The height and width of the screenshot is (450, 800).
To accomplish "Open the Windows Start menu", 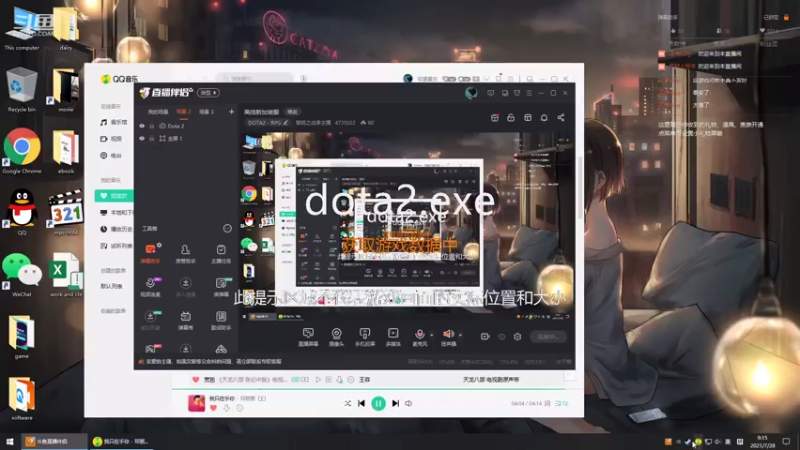I will pyautogui.click(x=10, y=441).
